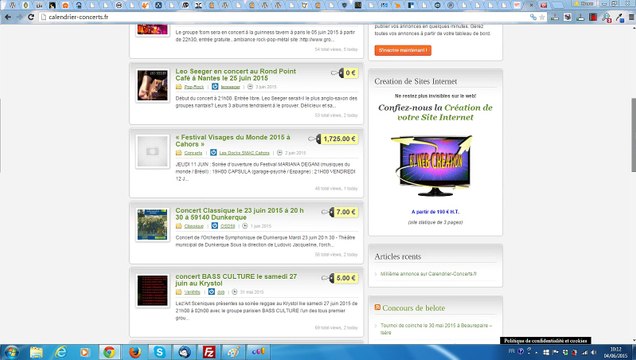Screen dimensions: 636x360
Task: Click the Articles récents heading
Action: (398, 257)
